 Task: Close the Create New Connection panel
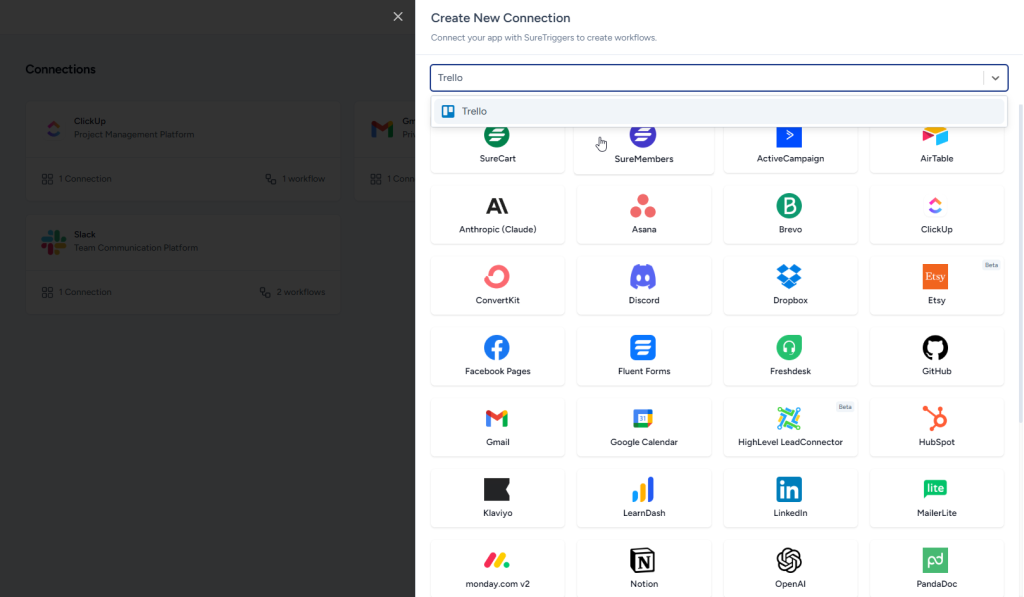click(x=398, y=17)
